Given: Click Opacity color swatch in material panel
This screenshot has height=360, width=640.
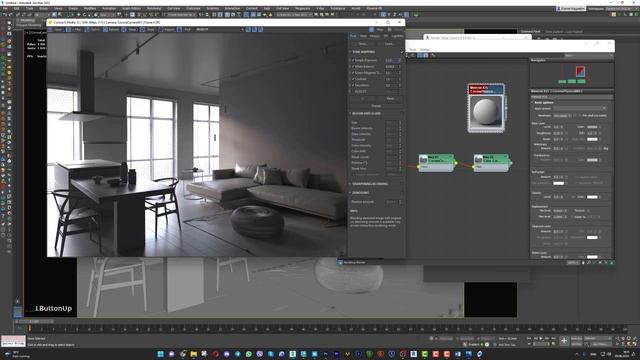Looking at the screenshot, I should 592,197.
